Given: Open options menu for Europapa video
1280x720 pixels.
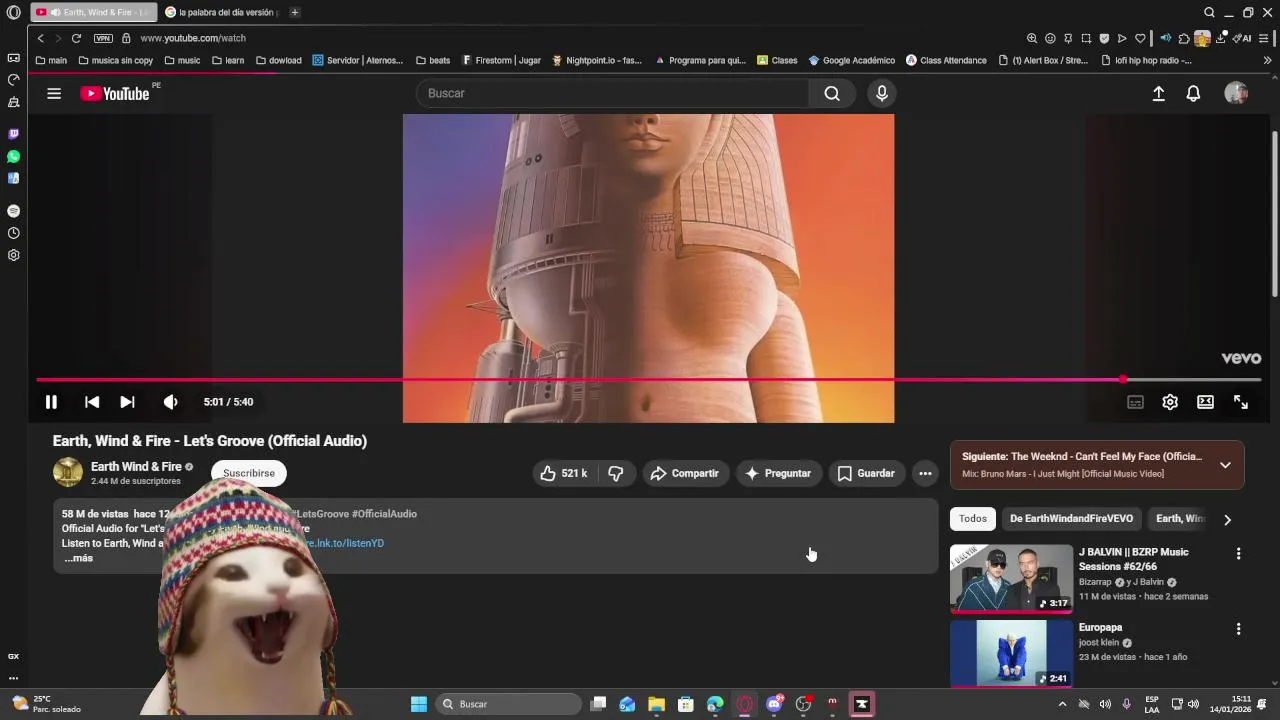Looking at the screenshot, I should pos(1238,629).
